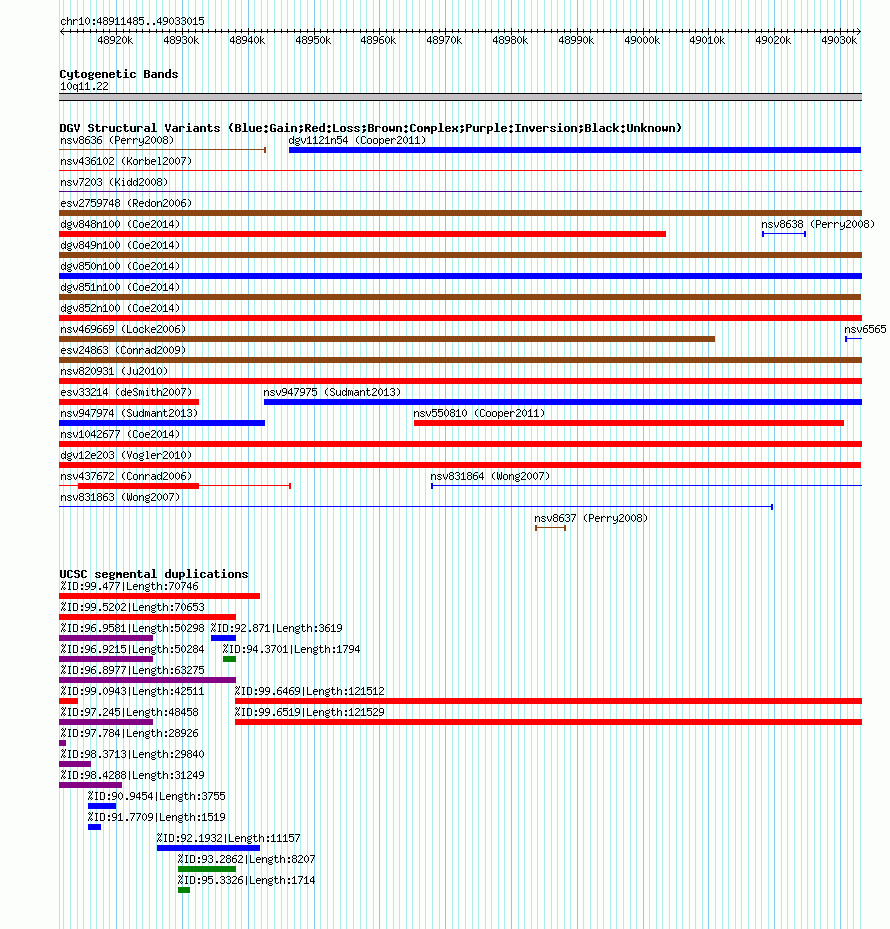
Task: Click the %ID:95.3326|Length:1714 label
Action: coord(246,881)
